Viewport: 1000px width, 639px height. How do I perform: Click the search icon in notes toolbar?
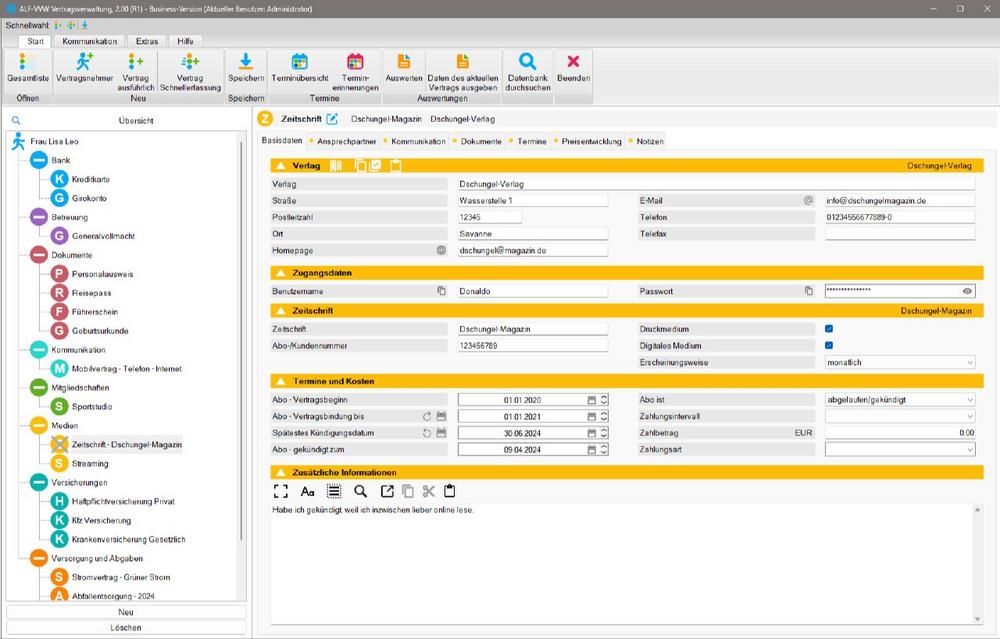click(360, 491)
